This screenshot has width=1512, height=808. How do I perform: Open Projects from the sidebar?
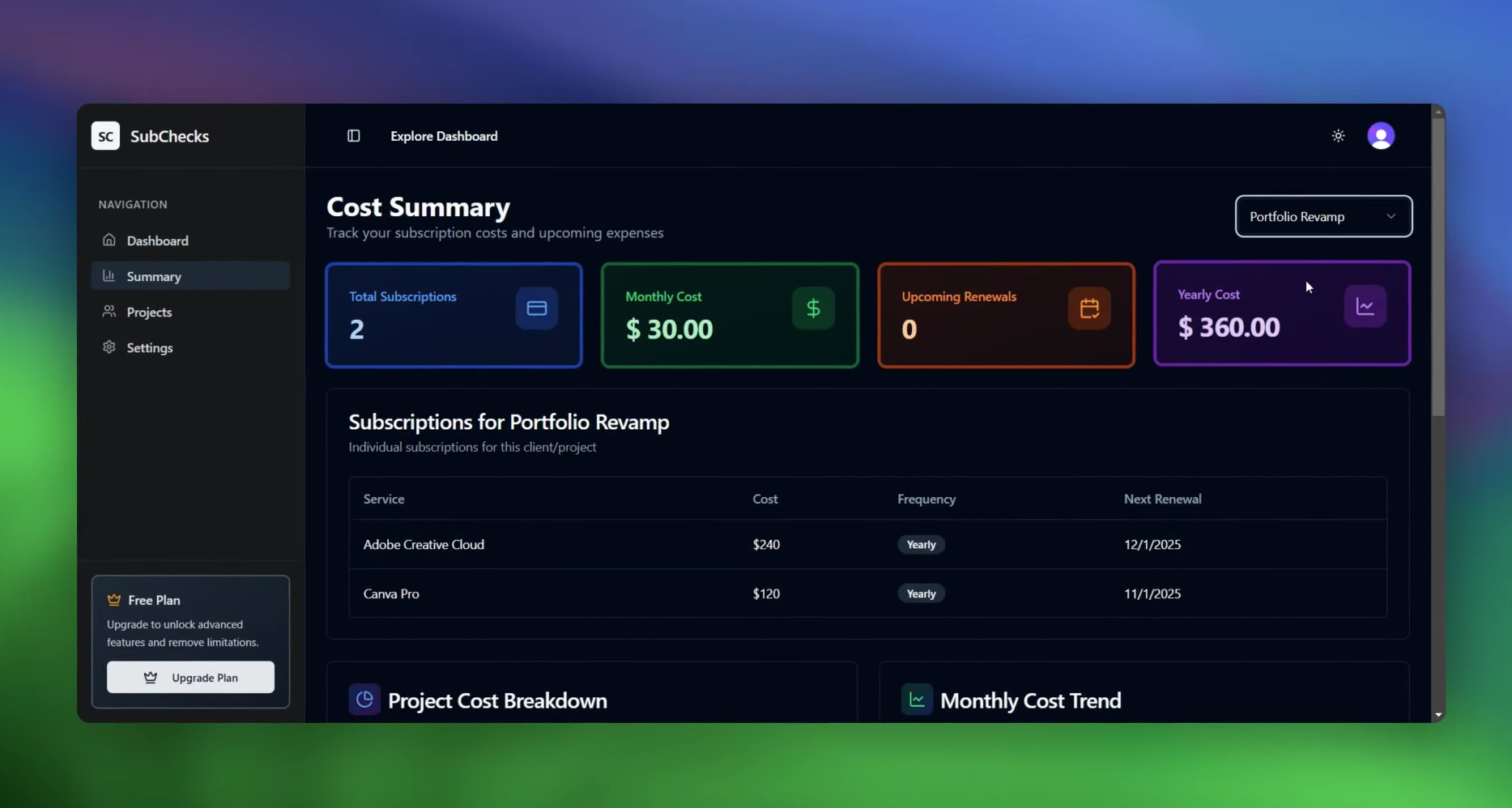click(149, 312)
